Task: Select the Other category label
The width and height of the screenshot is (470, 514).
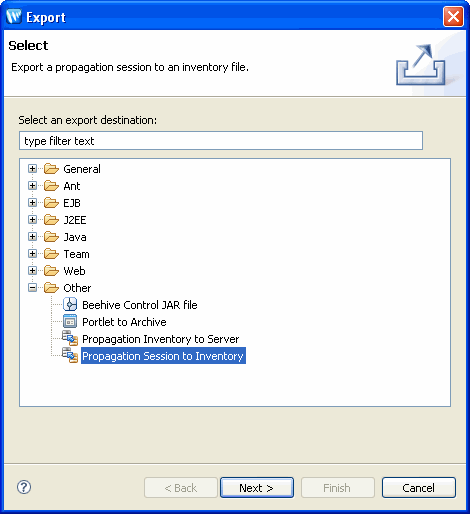Action: click(77, 288)
